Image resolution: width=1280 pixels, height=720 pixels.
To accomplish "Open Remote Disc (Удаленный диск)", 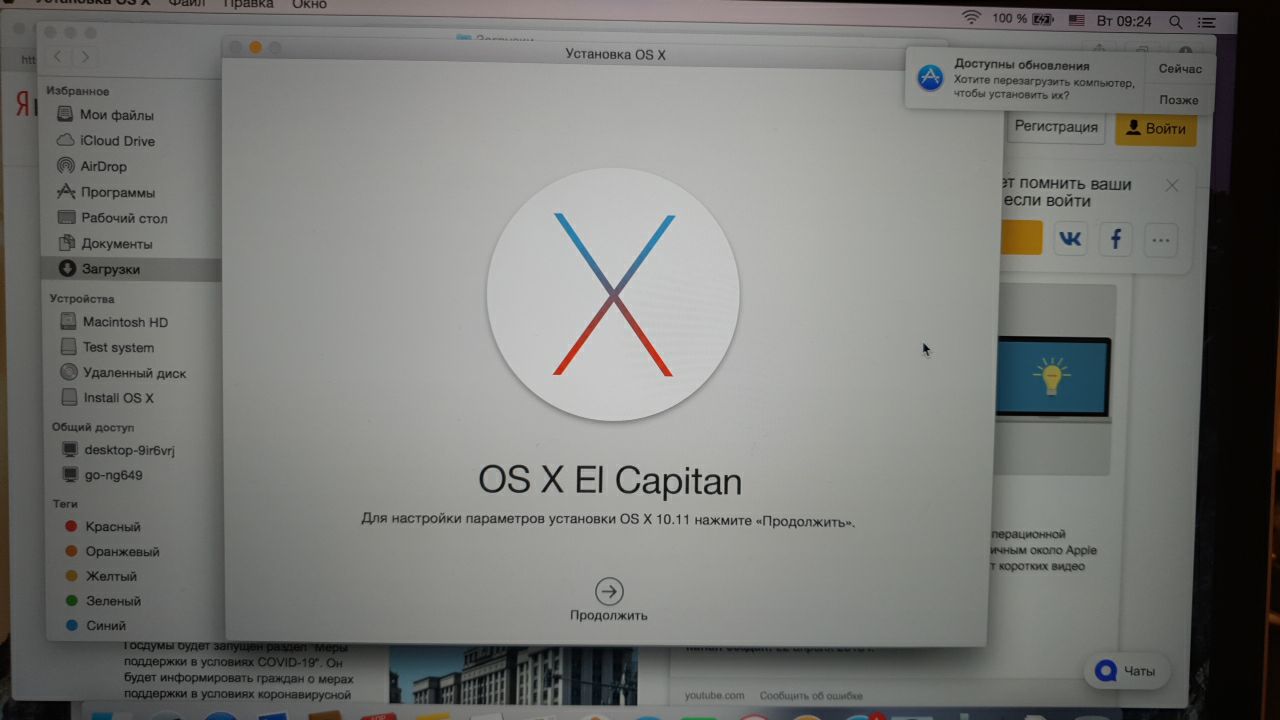I will [x=123, y=373].
